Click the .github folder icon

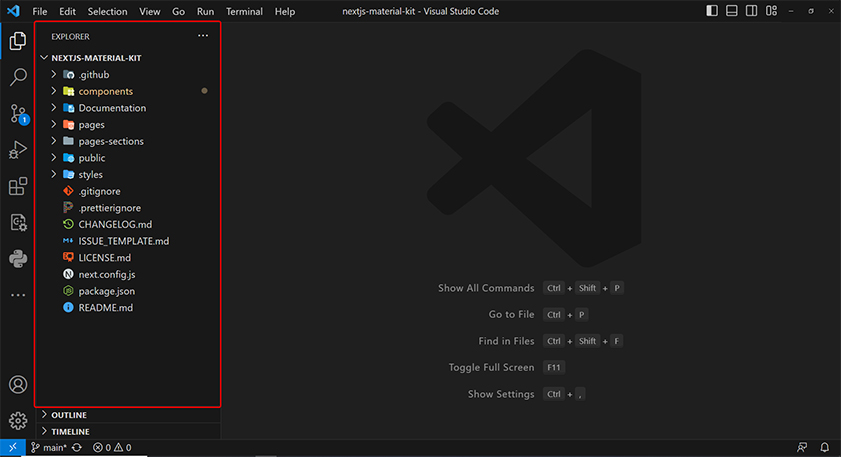[x=68, y=75]
